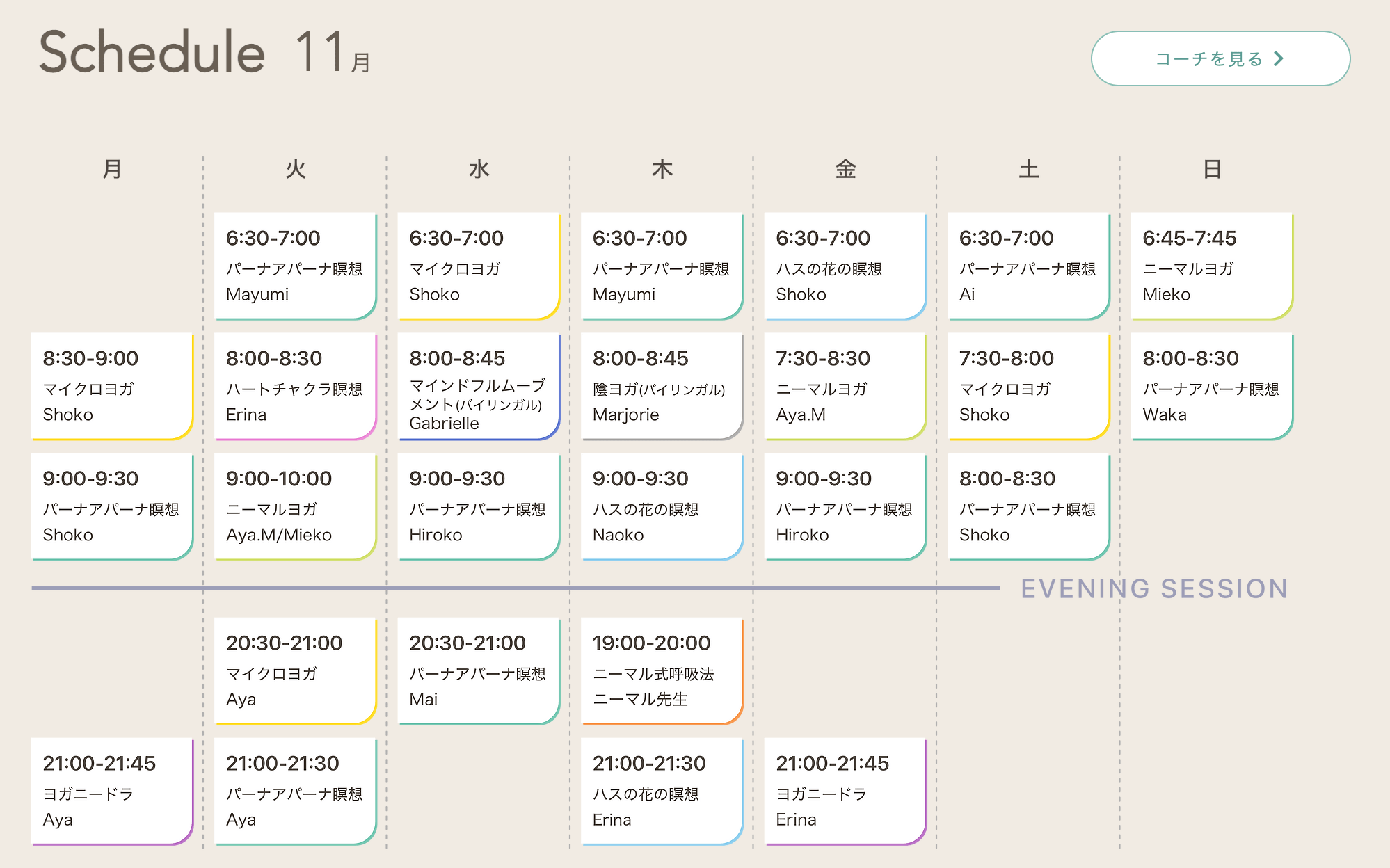Screen dimensions: 1390x868
Task: Open Monday 9:00-9:30 パーナアパーナ瞑想 Shoko card
Action: pos(112,507)
